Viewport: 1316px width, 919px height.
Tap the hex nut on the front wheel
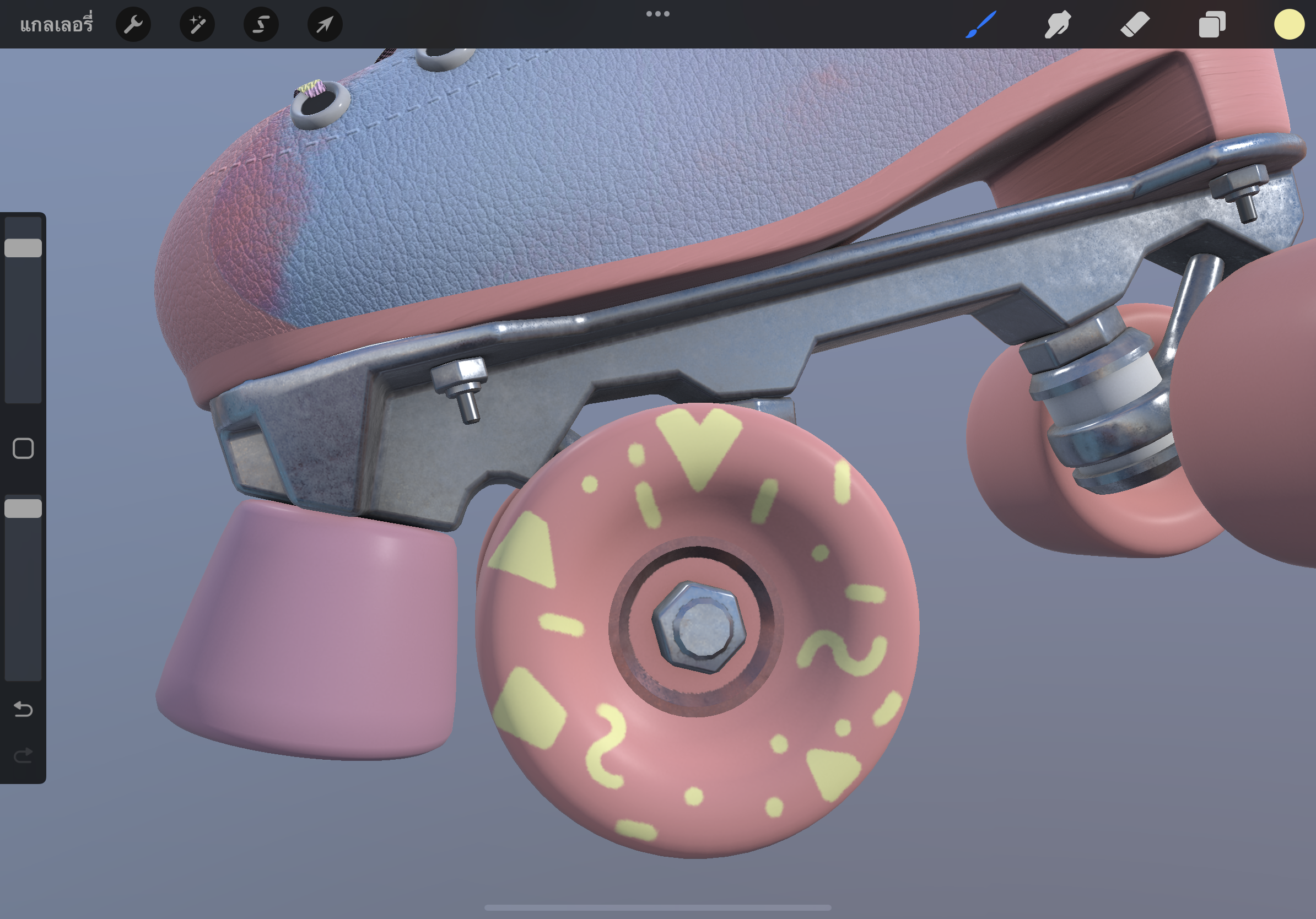pos(699,628)
